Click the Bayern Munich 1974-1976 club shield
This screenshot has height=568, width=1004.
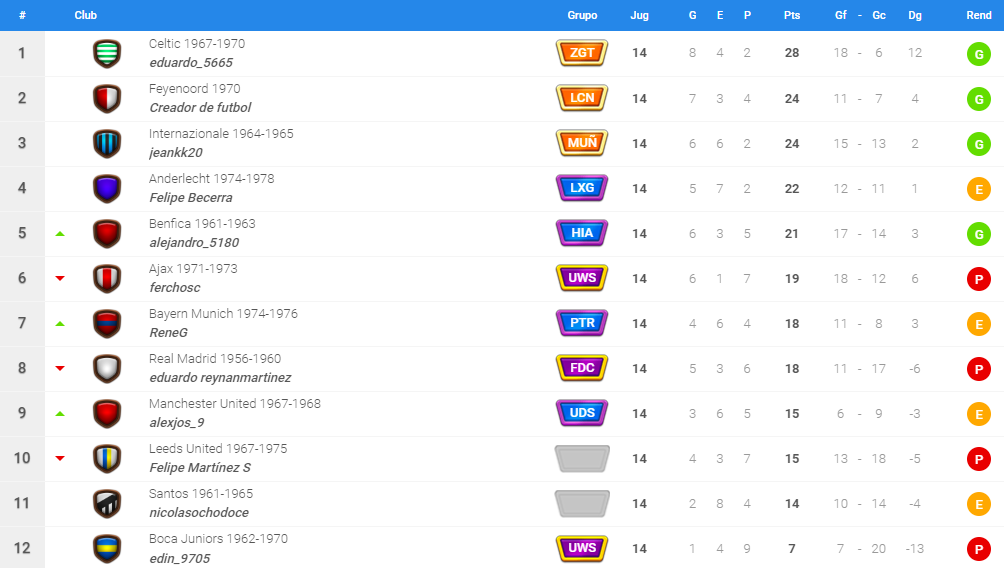[107, 323]
